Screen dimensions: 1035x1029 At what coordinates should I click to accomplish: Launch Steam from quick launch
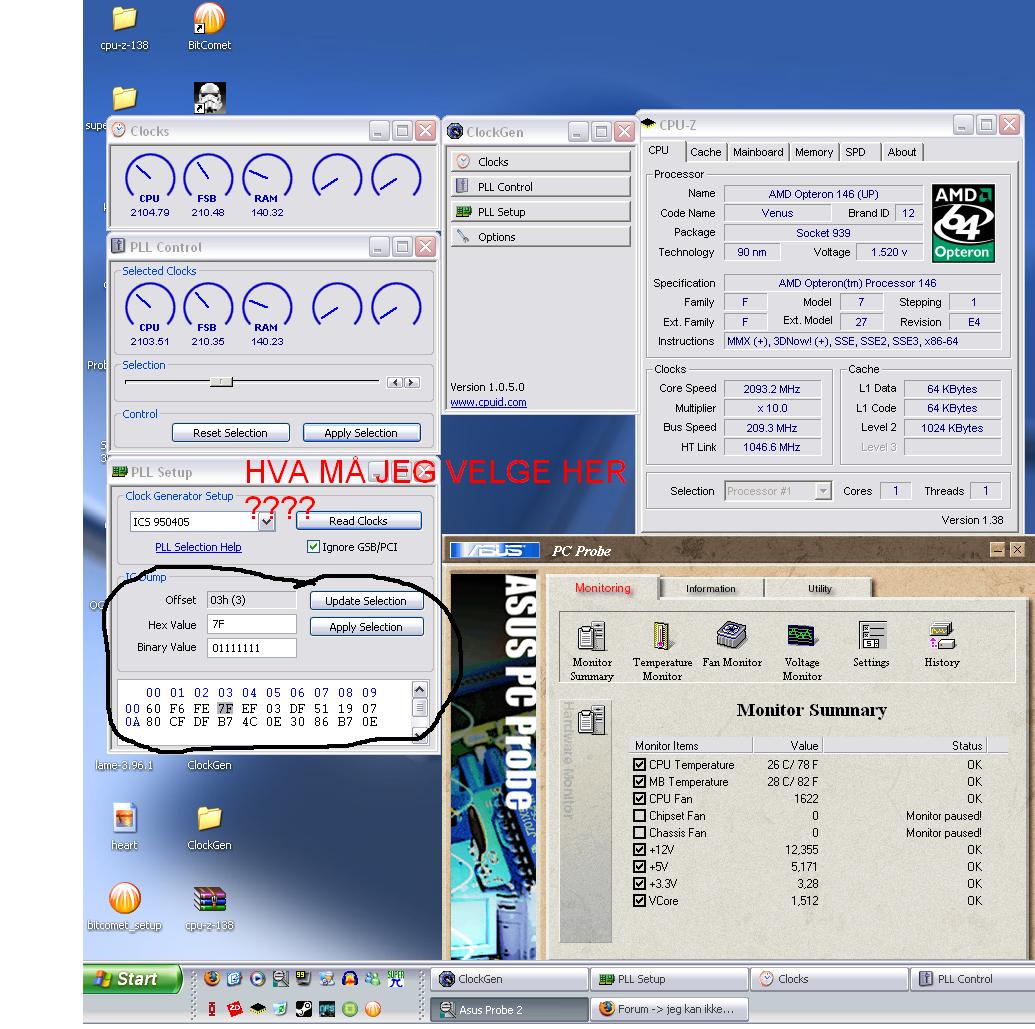pyautogui.click(x=304, y=1009)
